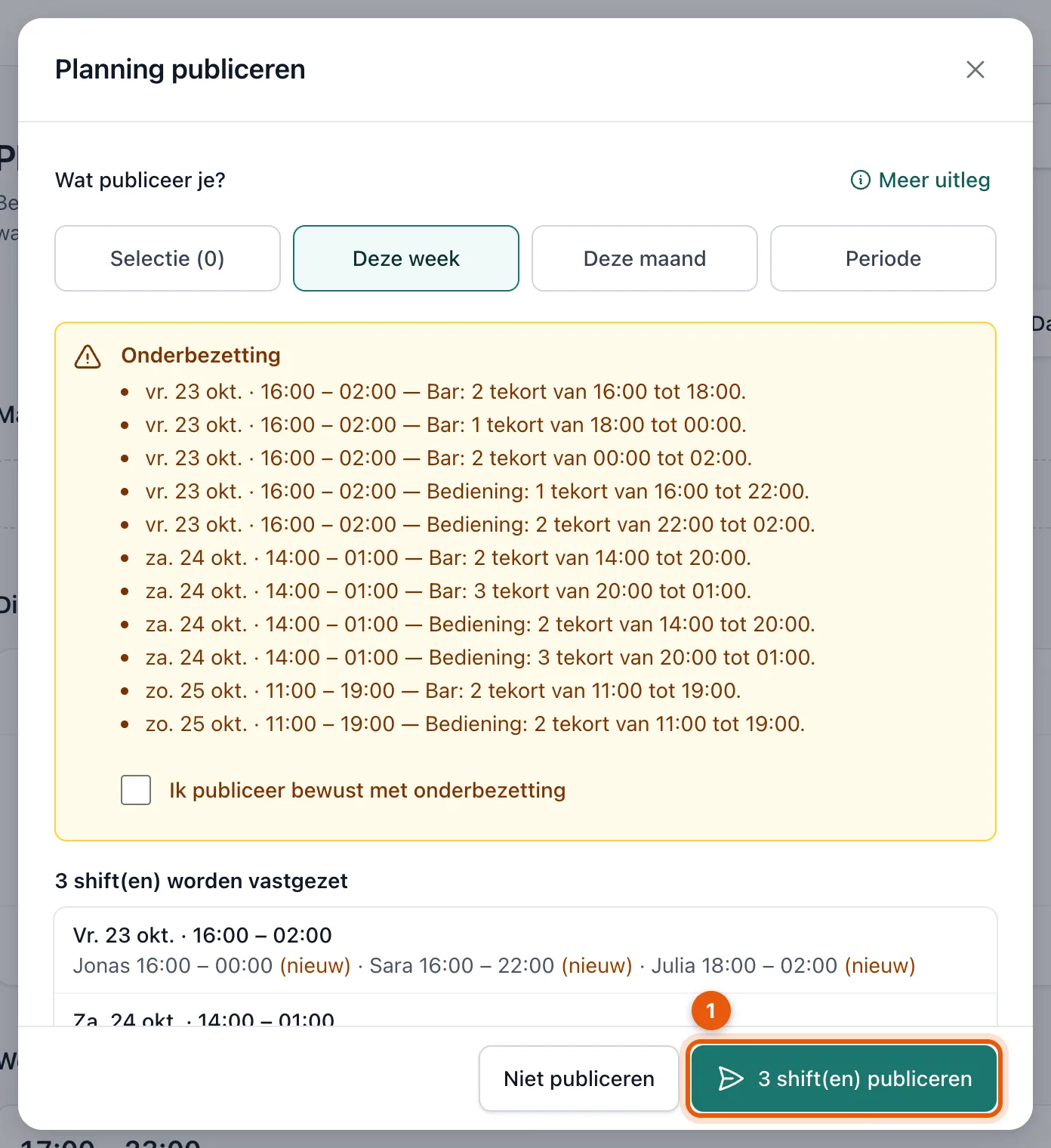
Task: Open the Meer uitleg help link
Action: (x=920, y=180)
